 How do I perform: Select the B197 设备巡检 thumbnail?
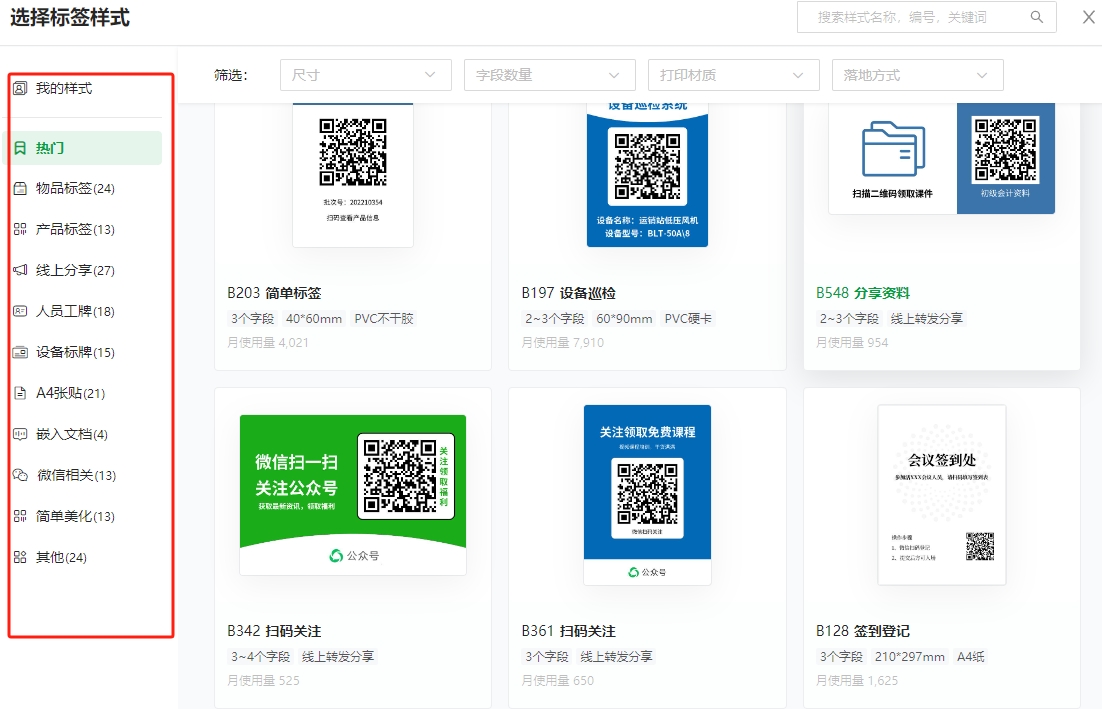647,175
